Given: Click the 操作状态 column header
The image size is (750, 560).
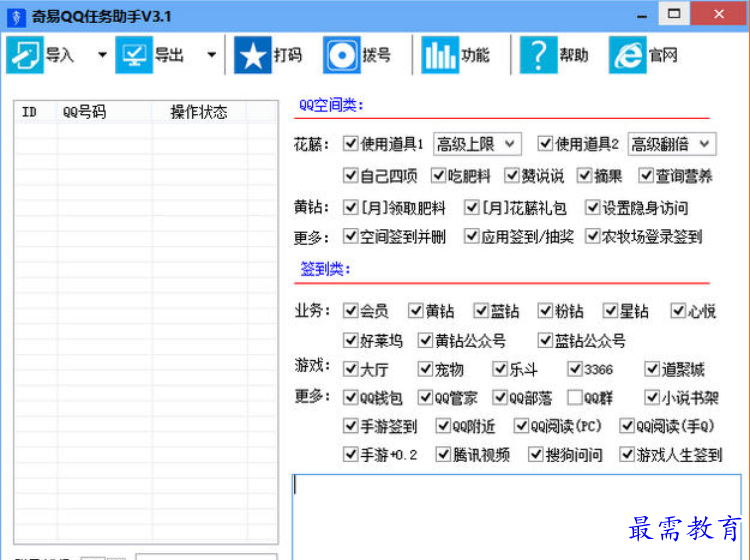Looking at the screenshot, I should pyautogui.click(x=199, y=112).
